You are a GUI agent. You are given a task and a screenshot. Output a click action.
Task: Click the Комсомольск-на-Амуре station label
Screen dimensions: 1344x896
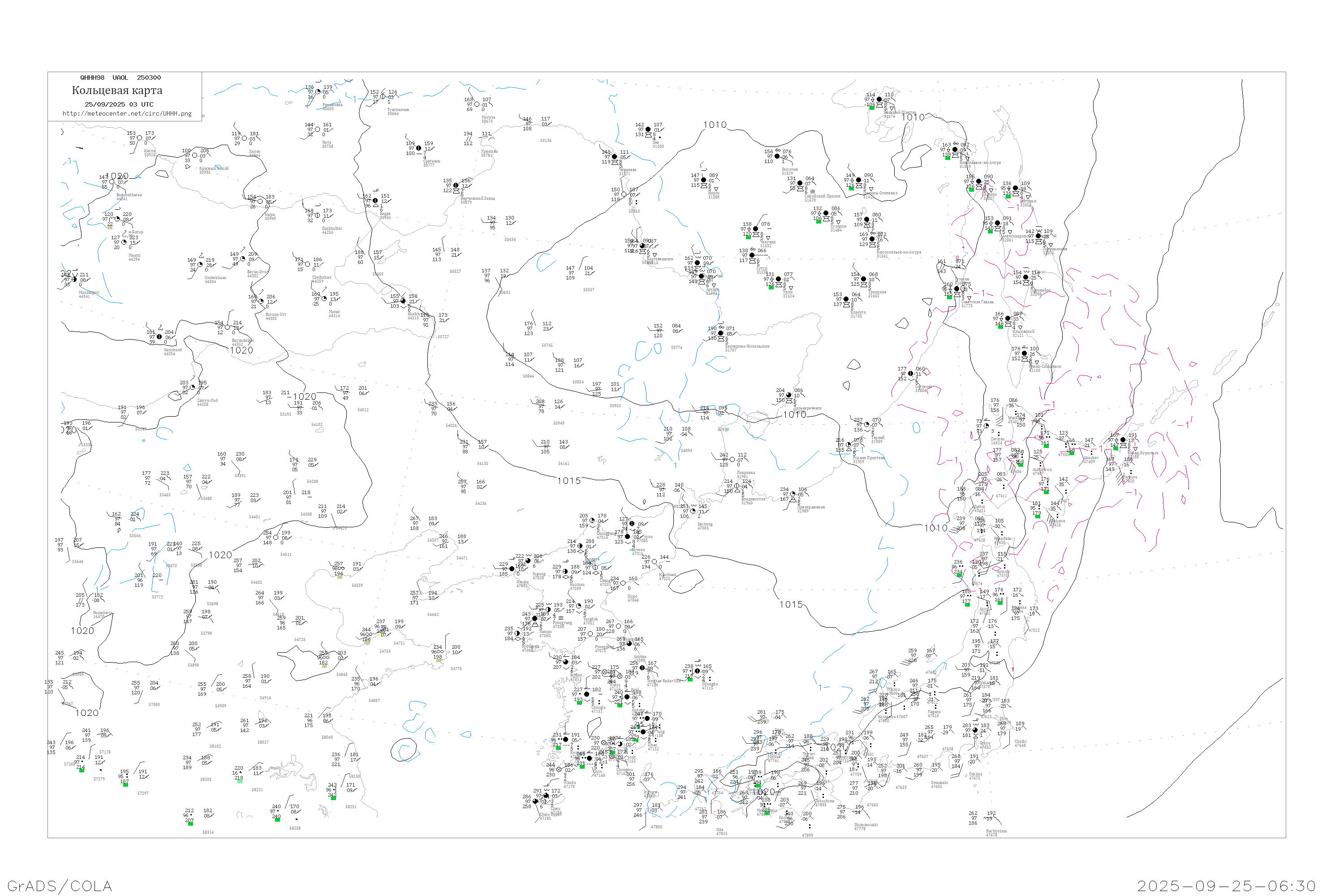point(898,253)
